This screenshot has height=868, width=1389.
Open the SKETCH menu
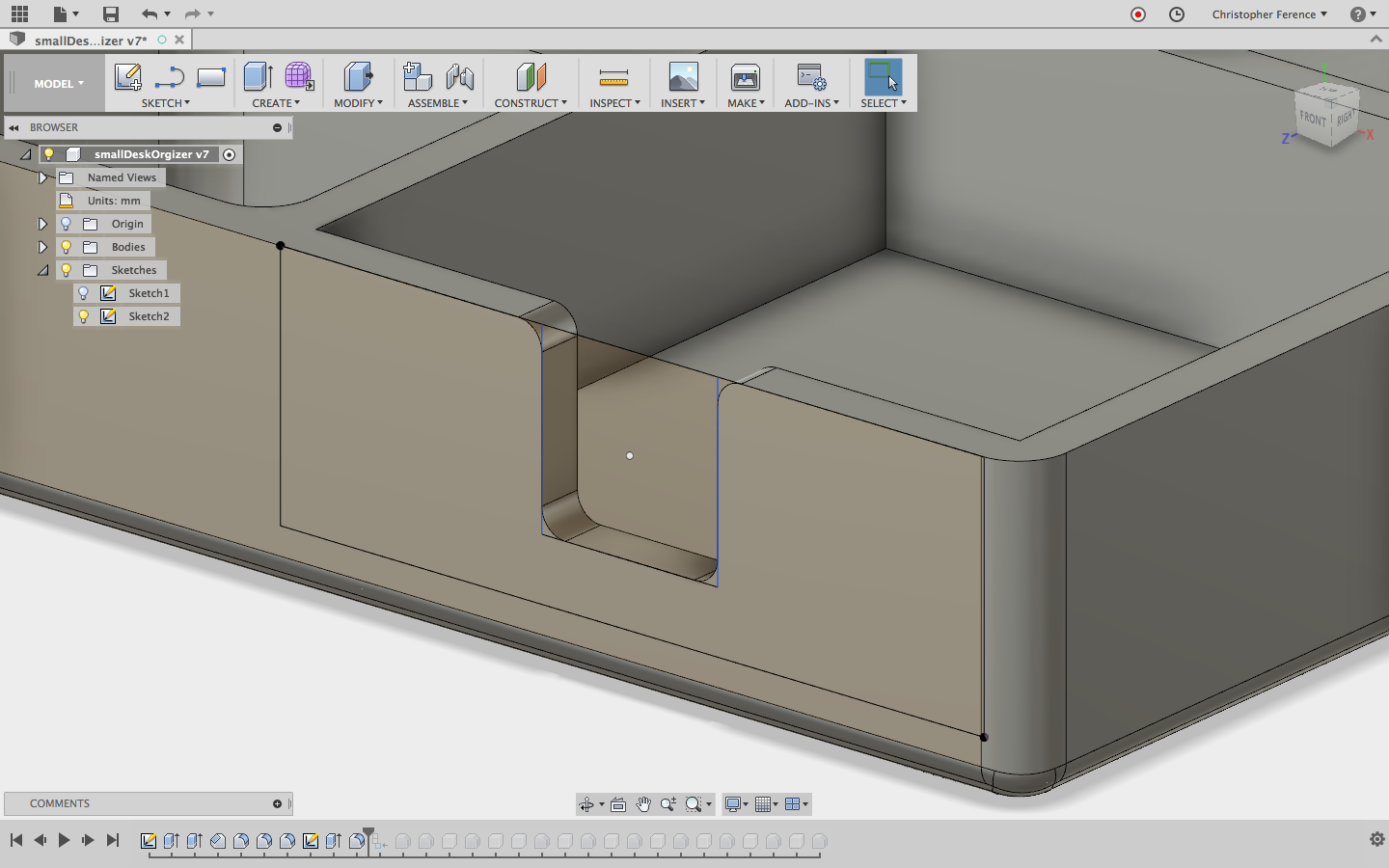(x=166, y=103)
